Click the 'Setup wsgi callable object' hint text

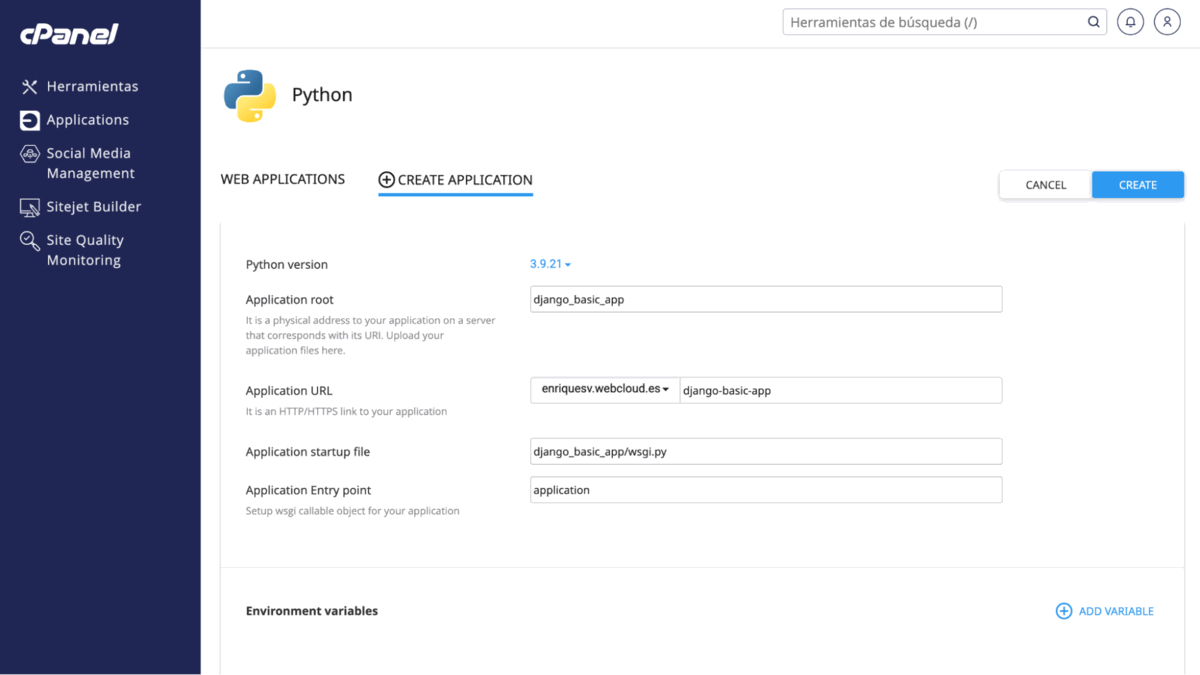click(x=353, y=511)
